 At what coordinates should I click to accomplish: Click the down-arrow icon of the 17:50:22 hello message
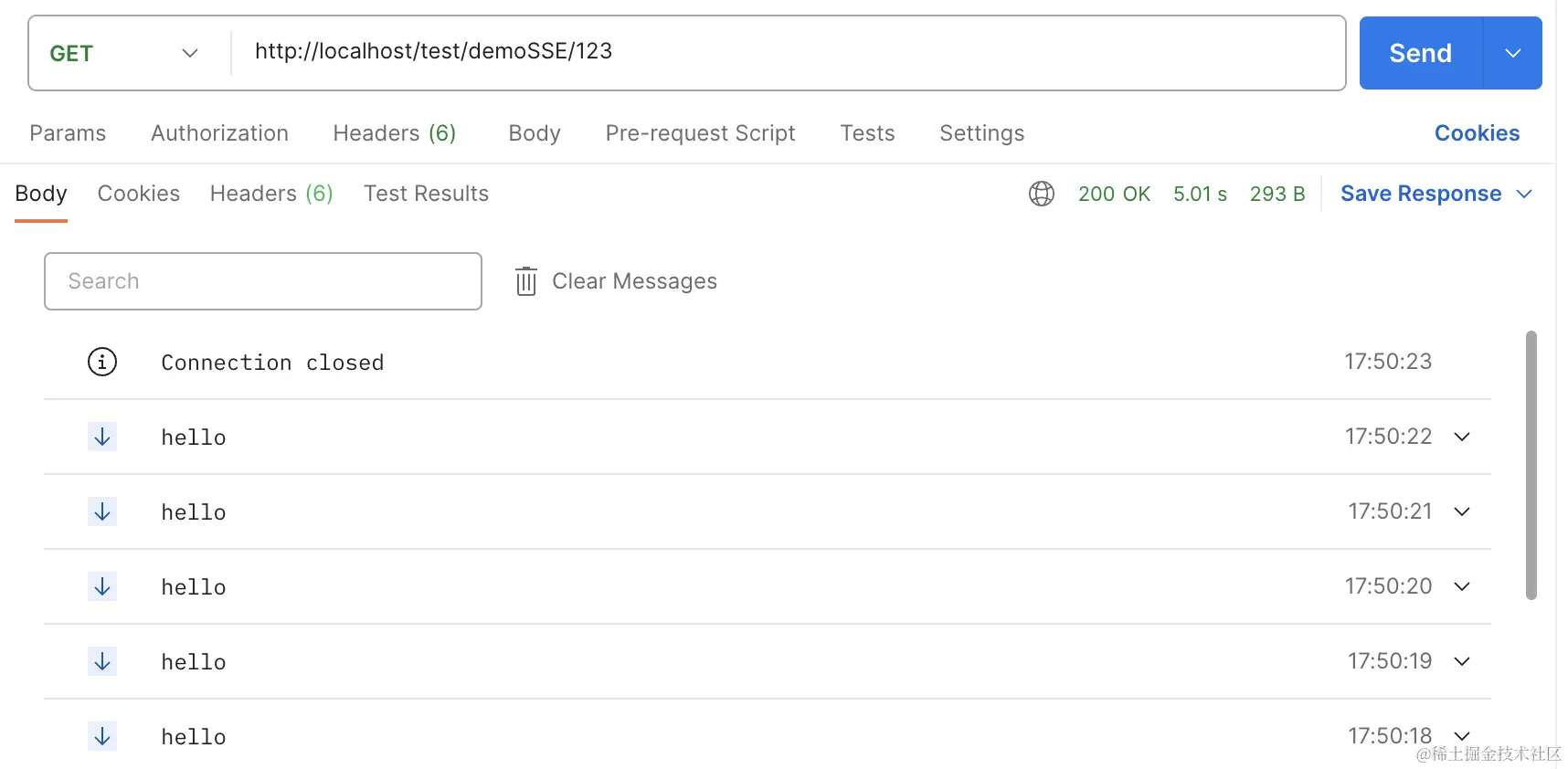click(x=102, y=437)
